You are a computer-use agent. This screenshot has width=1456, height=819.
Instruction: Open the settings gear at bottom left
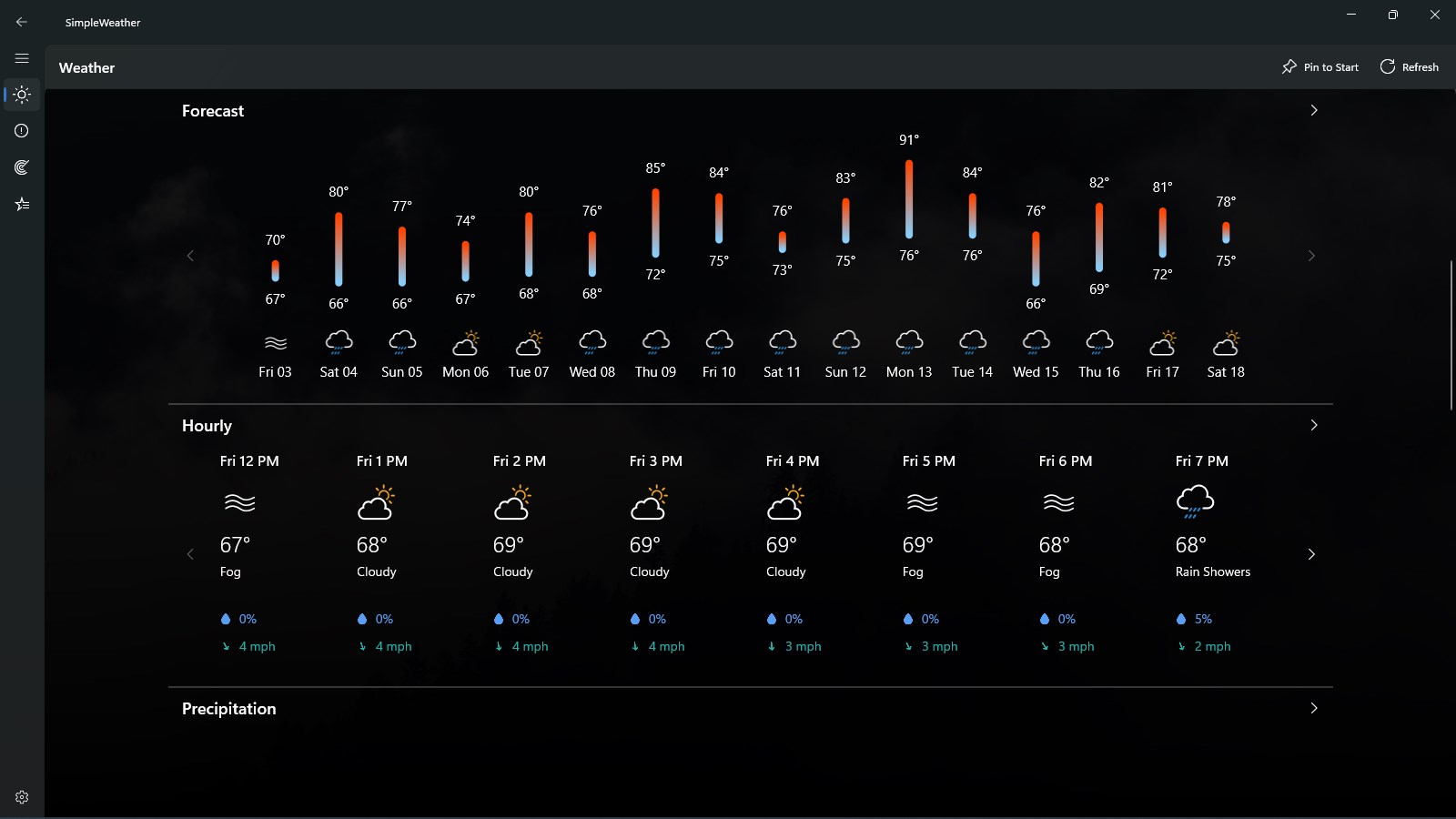click(x=22, y=795)
